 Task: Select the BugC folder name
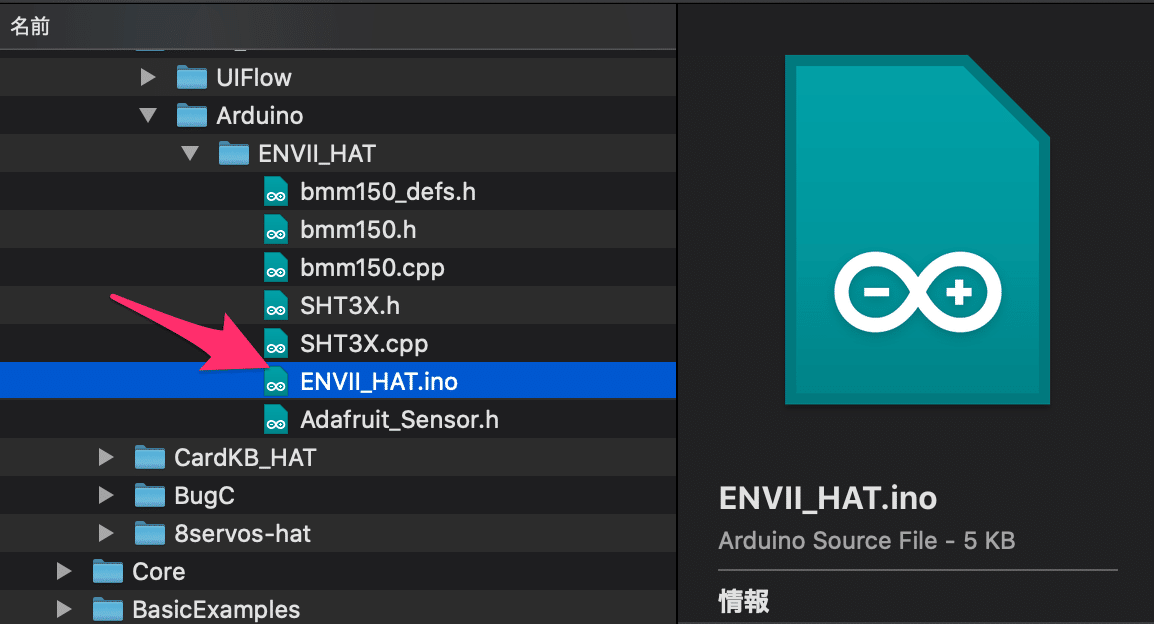[x=204, y=496]
